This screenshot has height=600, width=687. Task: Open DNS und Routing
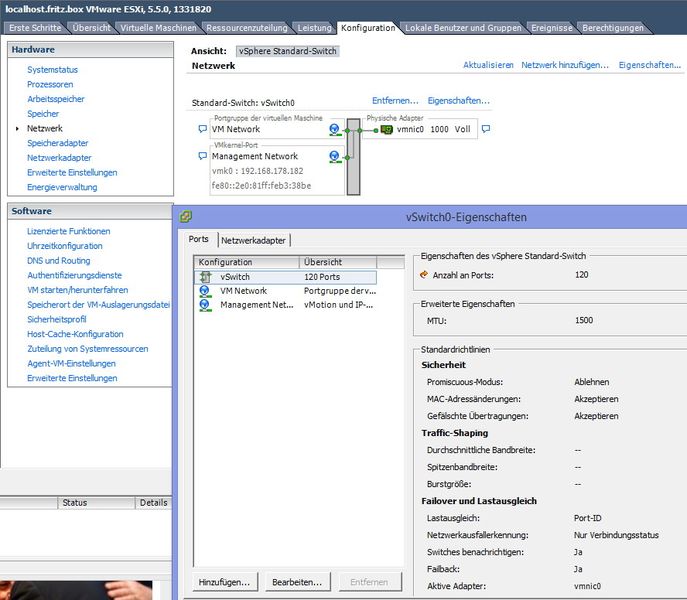(x=59, y=260)
